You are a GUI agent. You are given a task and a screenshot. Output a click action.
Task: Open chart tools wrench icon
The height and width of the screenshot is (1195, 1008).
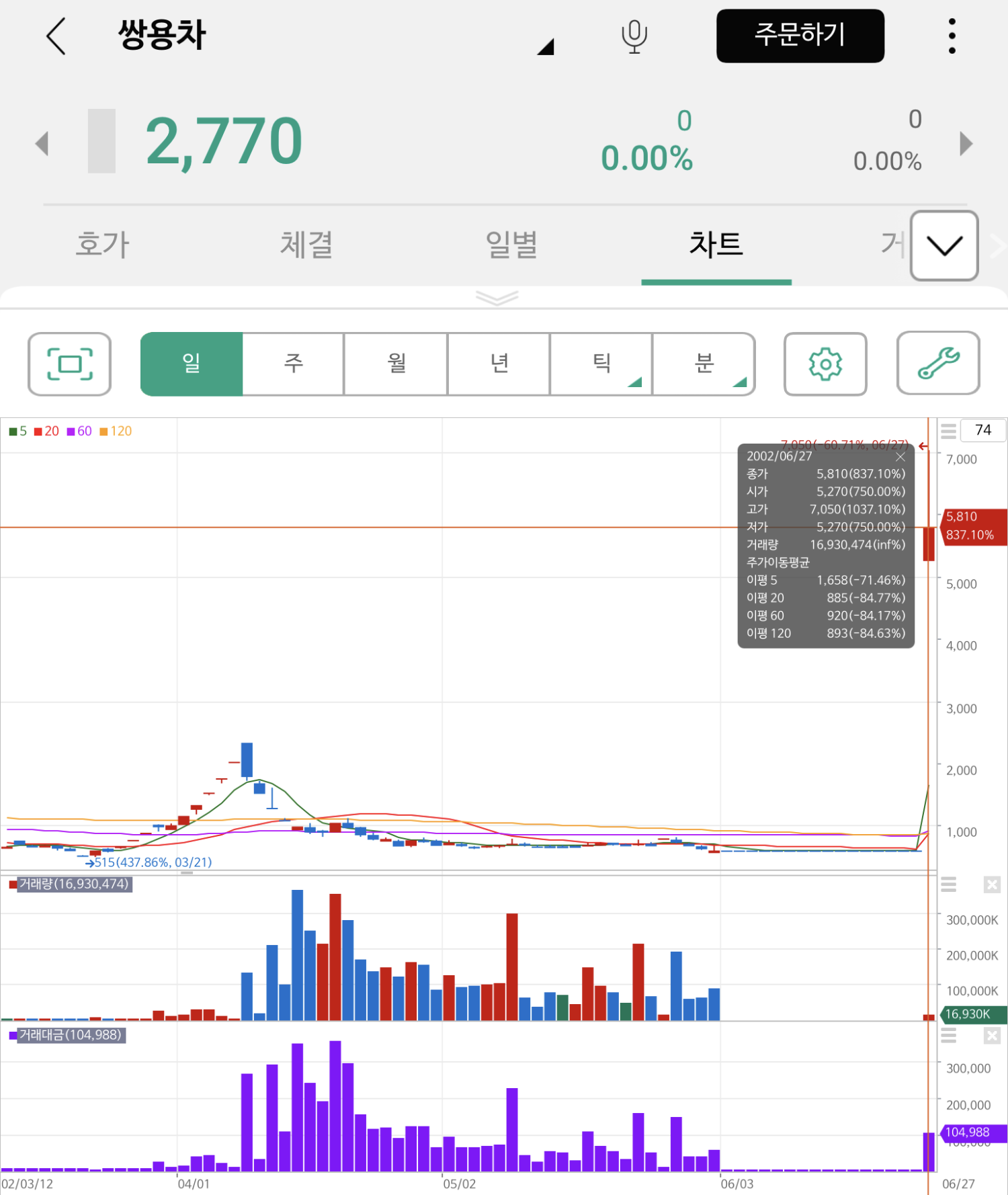pos(938,363)
